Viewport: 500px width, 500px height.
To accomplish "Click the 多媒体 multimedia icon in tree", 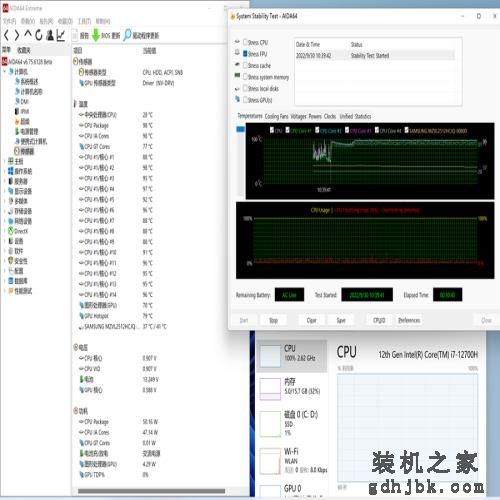I will (11, 201).
